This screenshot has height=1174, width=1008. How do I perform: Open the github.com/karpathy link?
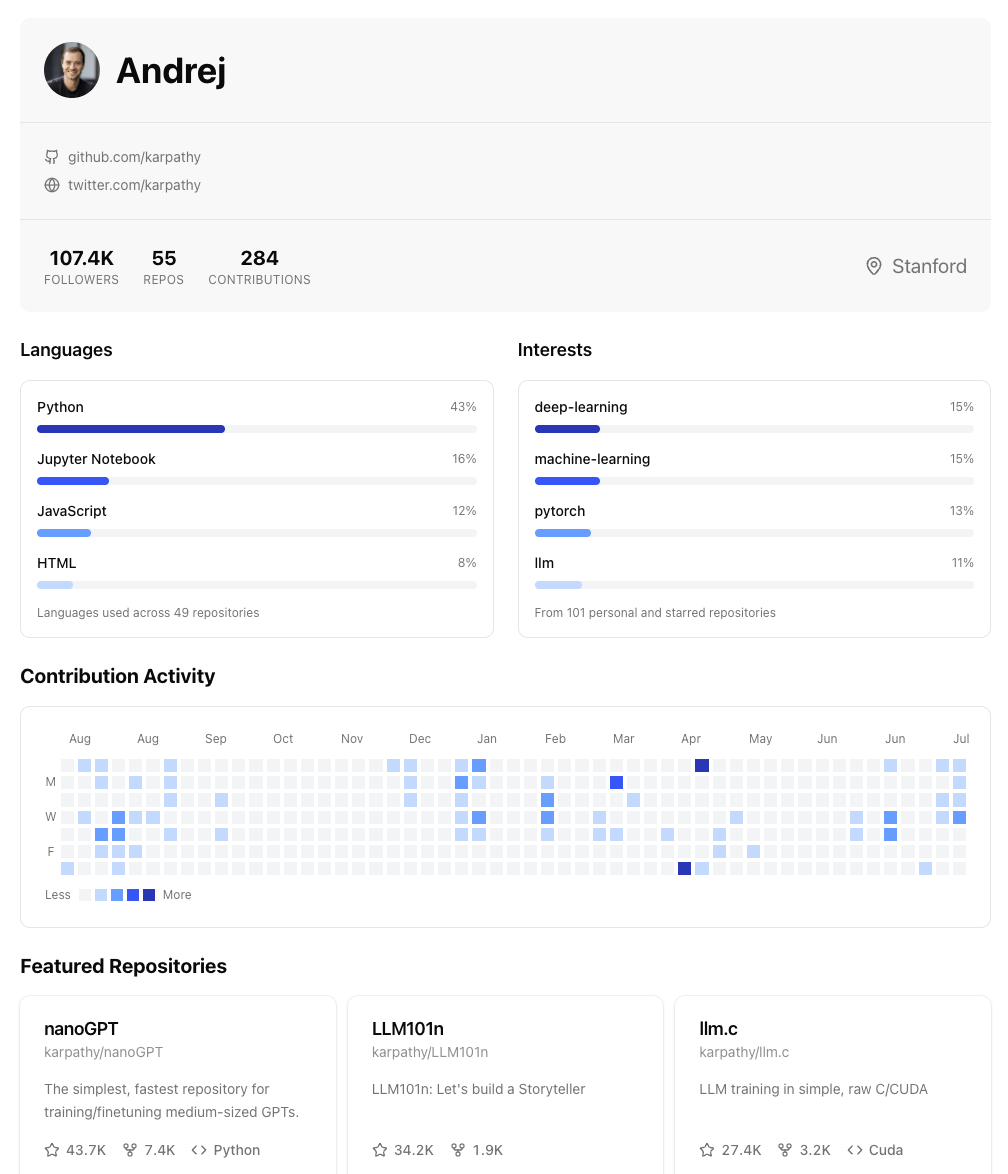point(134,157)
